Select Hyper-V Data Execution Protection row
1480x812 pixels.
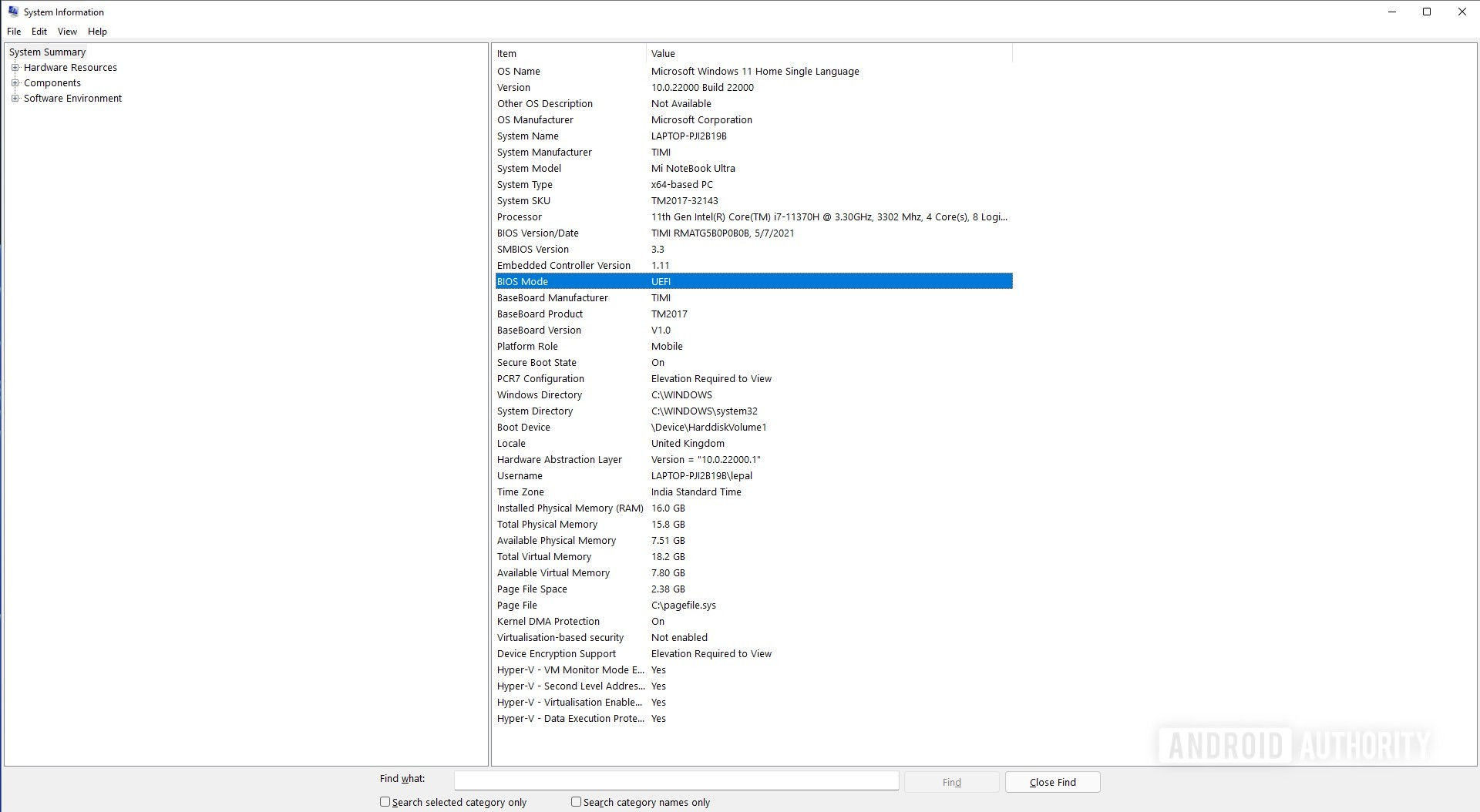[x=753, y=718]
